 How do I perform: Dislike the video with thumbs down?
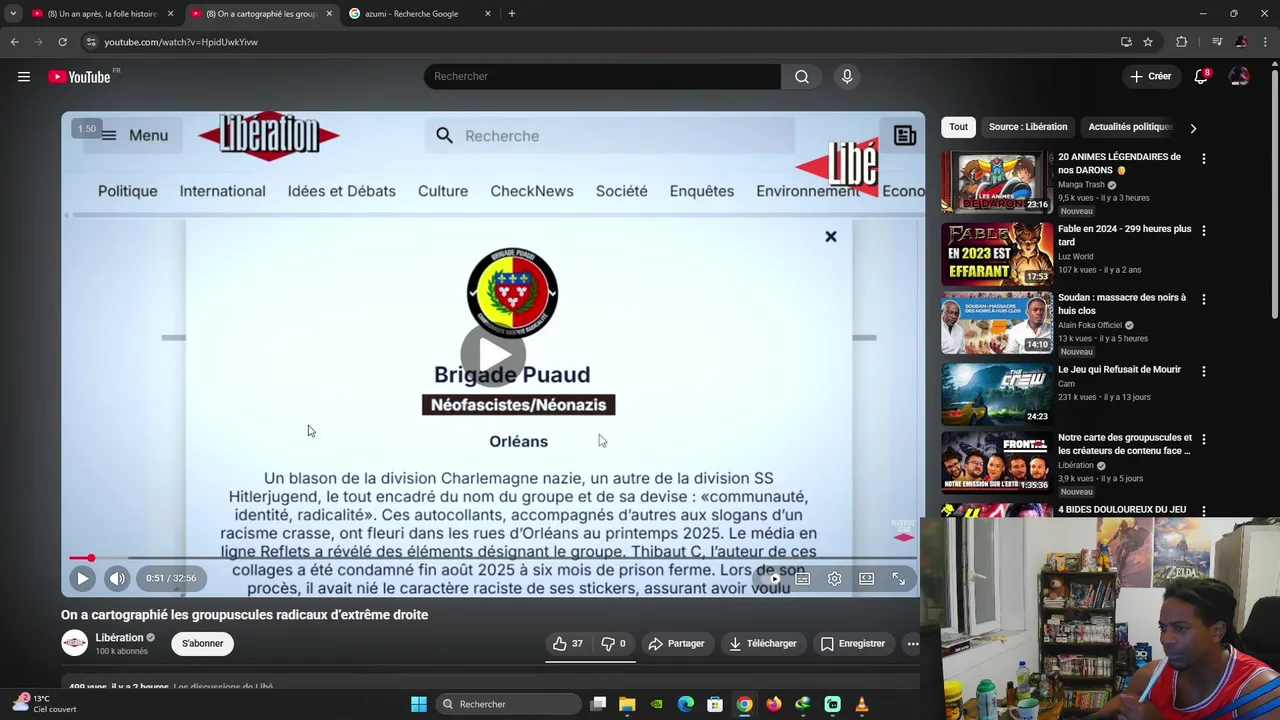point(613,643)
